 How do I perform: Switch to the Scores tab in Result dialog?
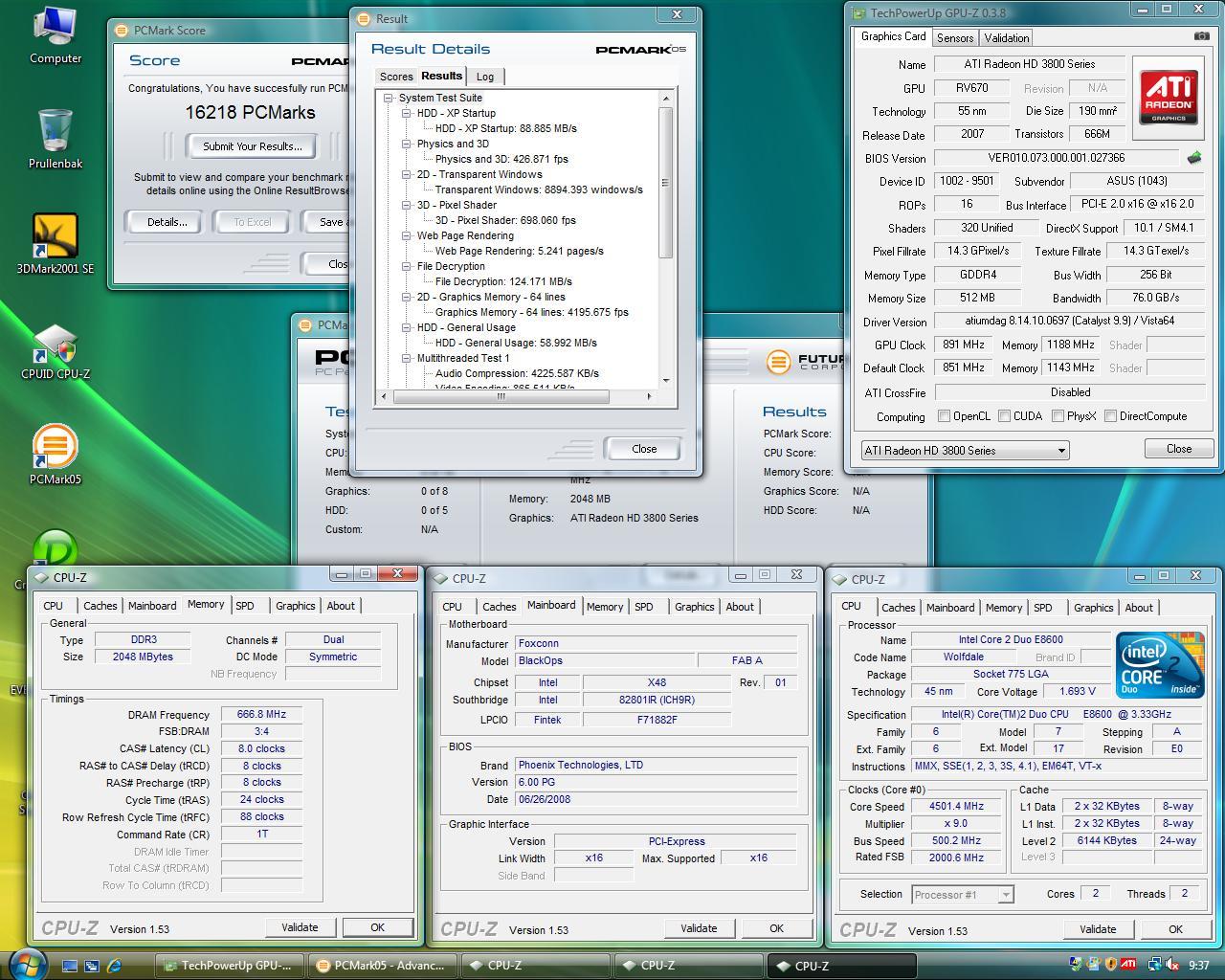click(x=396, y=77)
